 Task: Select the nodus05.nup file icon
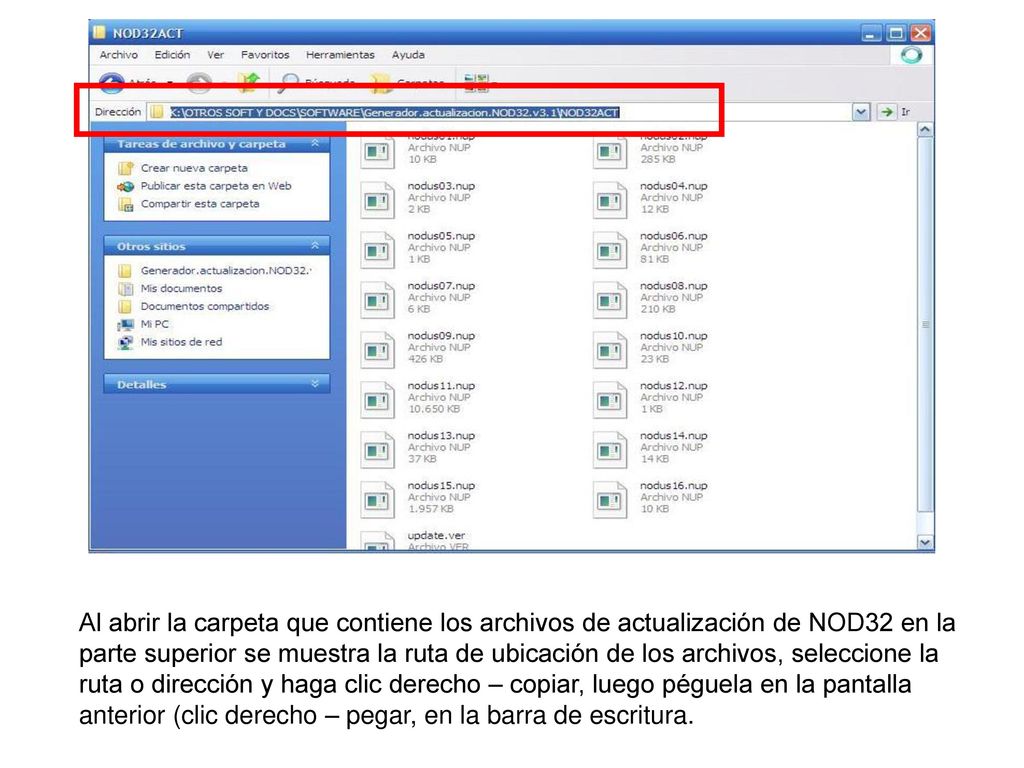pyautogui.click(x=377, y=250)
